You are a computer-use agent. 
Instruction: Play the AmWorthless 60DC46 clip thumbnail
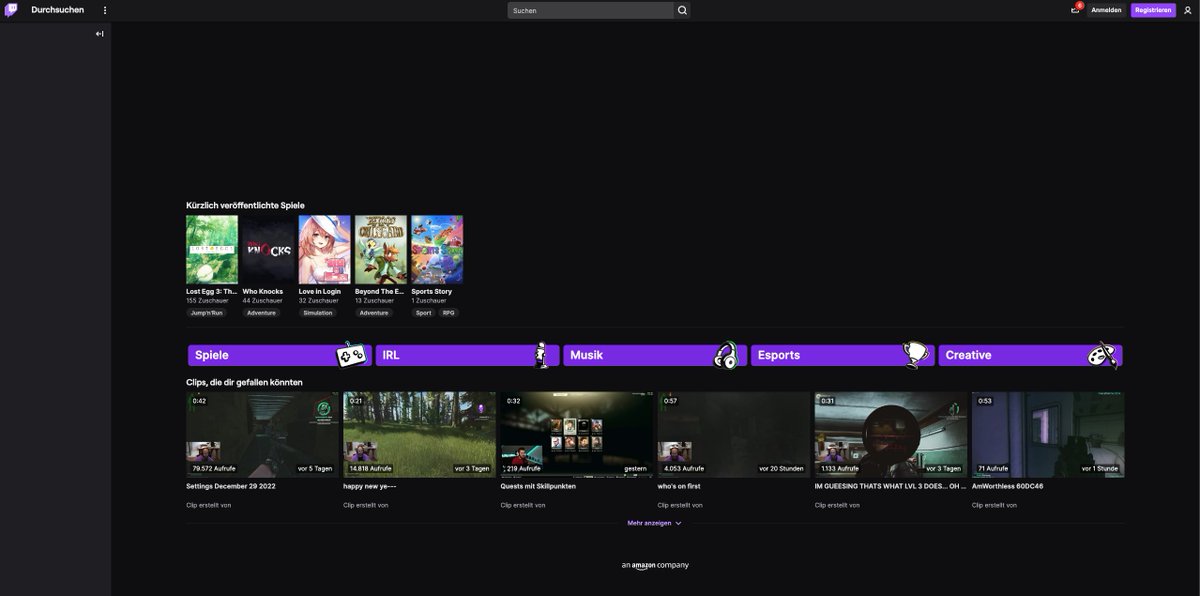click(1048, 434)
